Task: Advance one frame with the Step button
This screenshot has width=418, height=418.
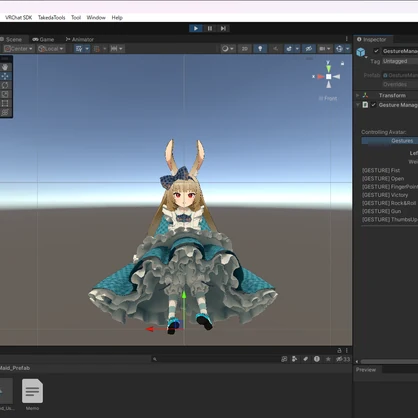Action: pyautogui.click(x=223, y=28)
